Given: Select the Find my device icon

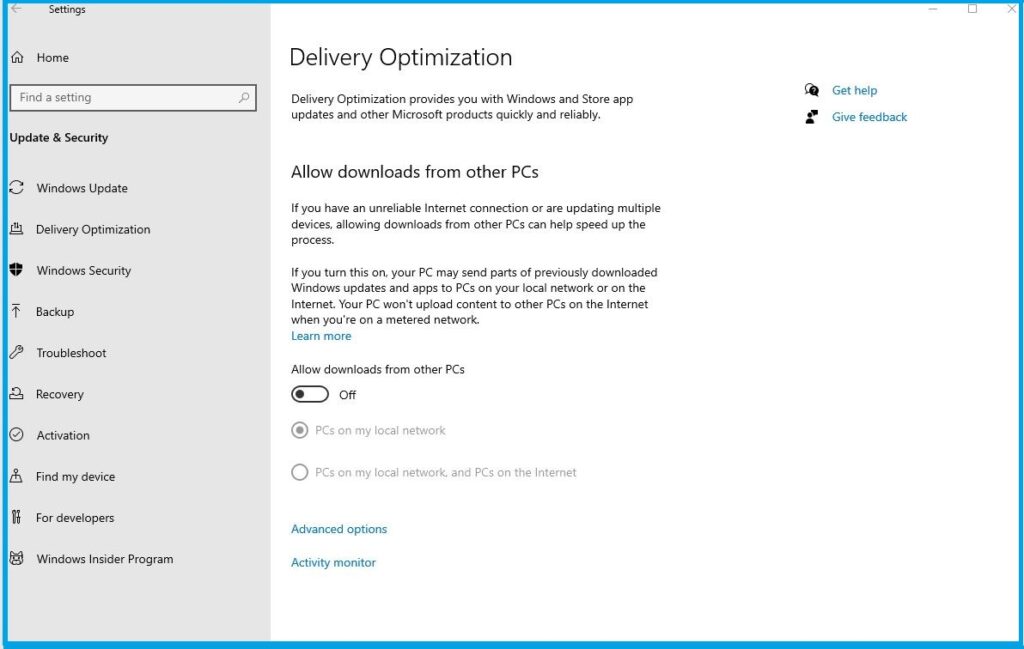Looking at the screenshot, I should pos(15,476).
